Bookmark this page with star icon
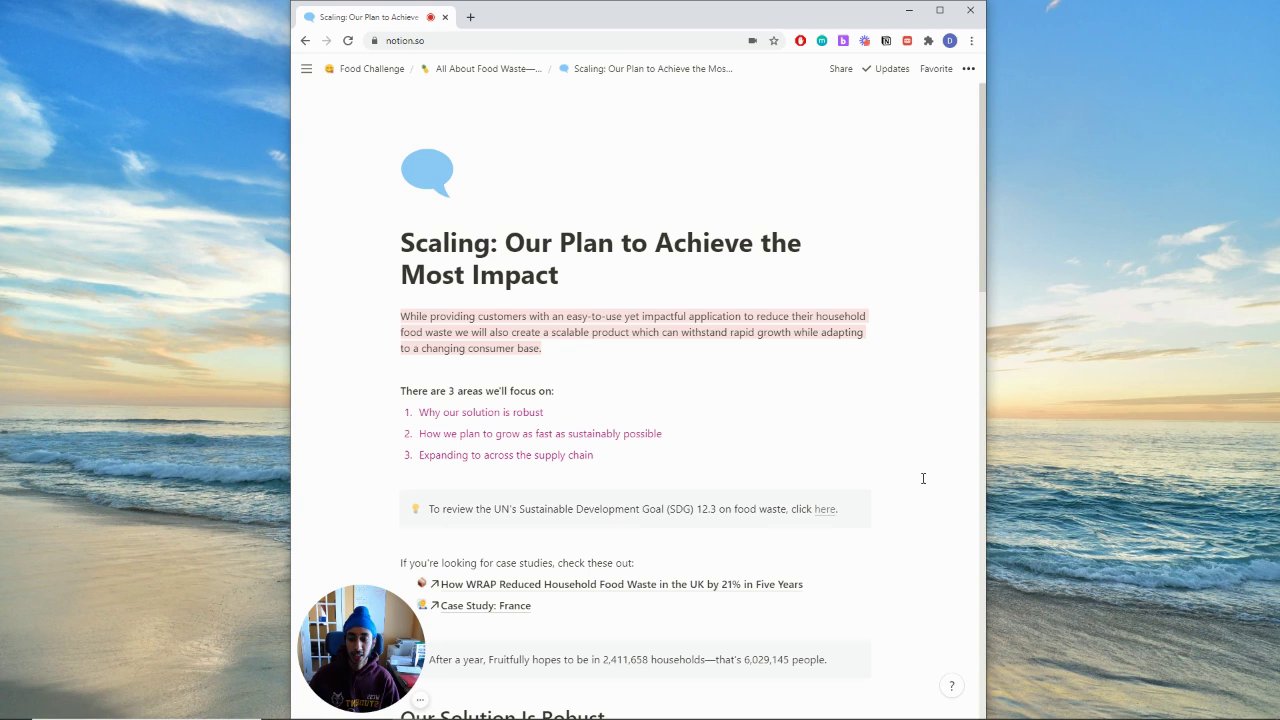Viewport: 1280px width, 720px height. pyautogui.click(x=774, y=41)
